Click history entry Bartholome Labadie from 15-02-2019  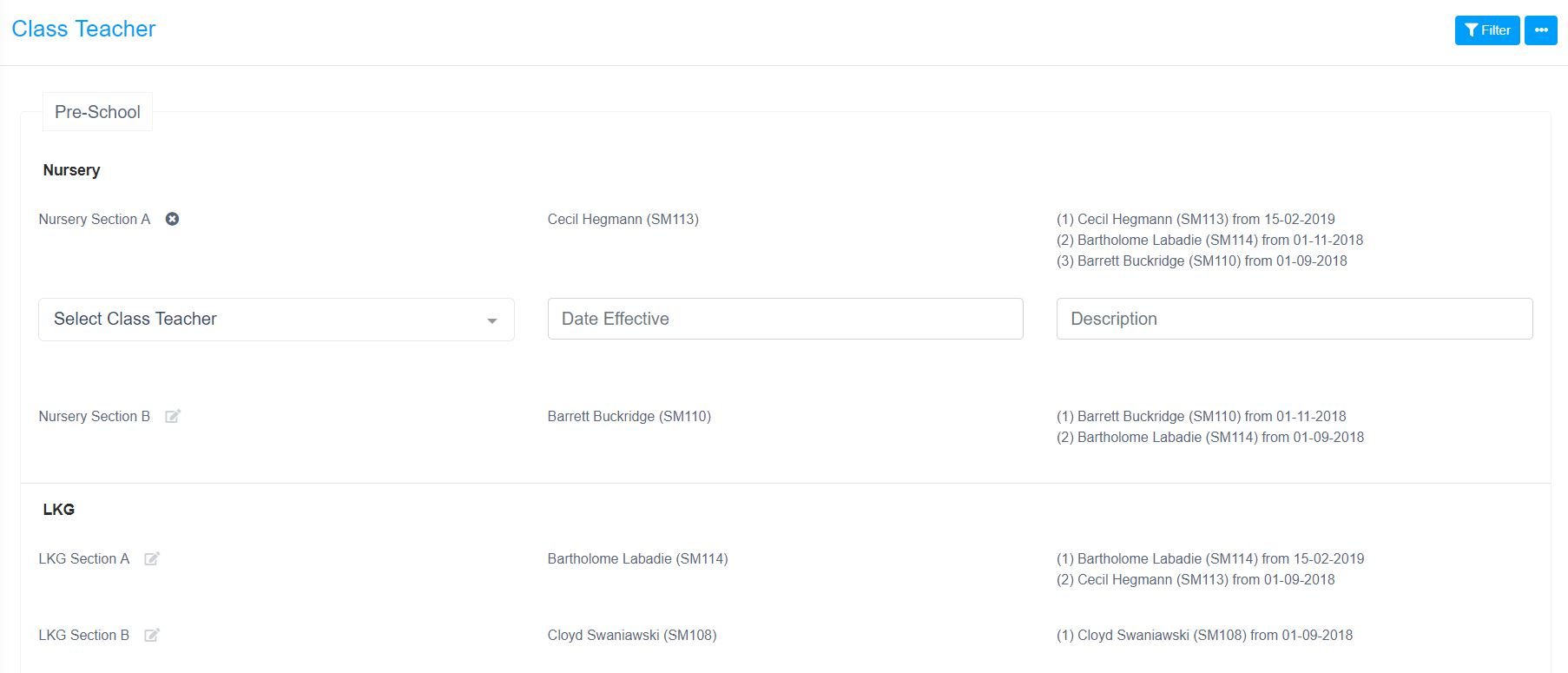(1210, 558)
